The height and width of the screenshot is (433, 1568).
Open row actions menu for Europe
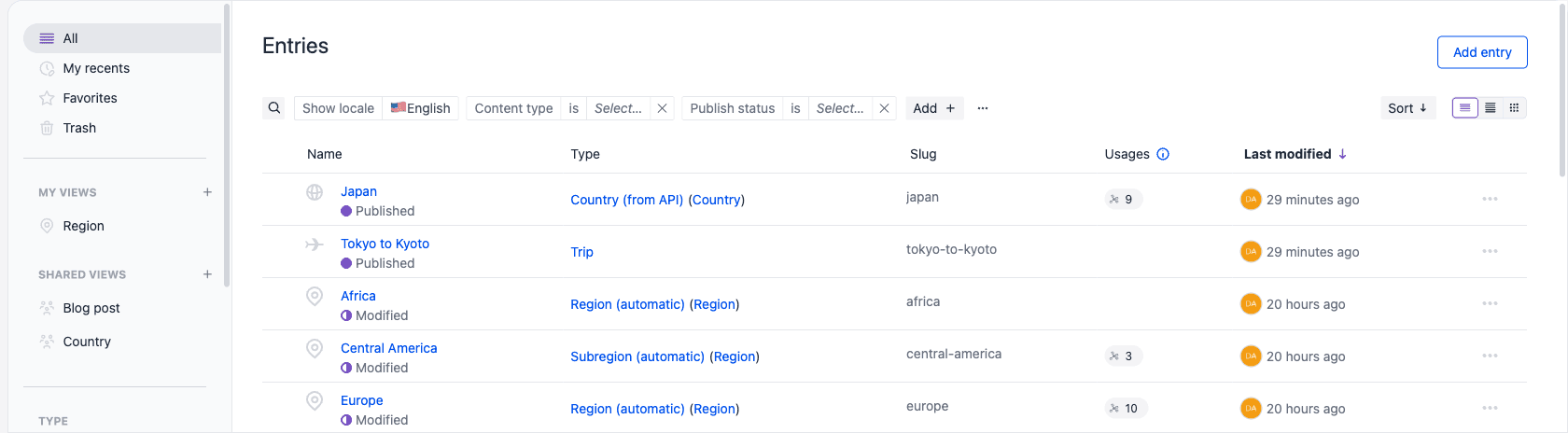[x=1490, y=408]
